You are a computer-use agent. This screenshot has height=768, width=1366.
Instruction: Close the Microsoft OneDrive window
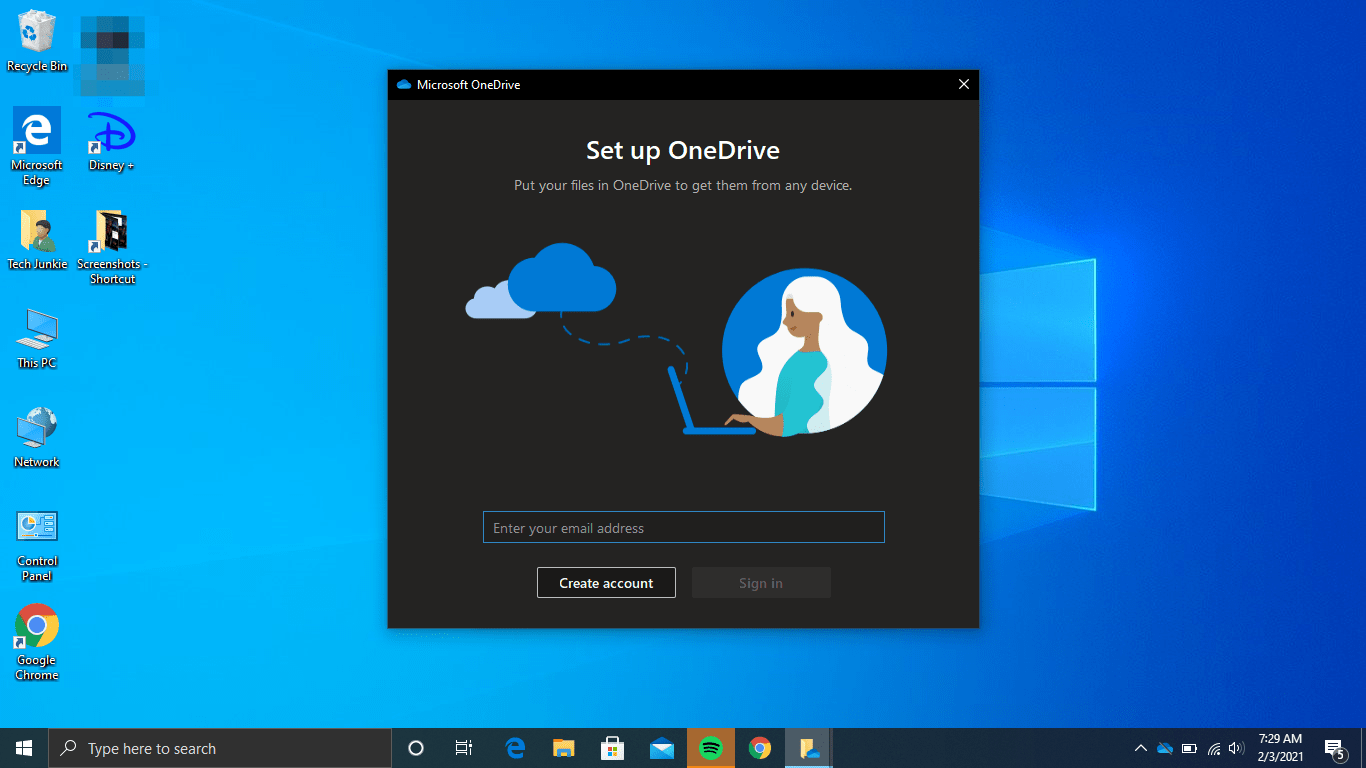(964, 85)
